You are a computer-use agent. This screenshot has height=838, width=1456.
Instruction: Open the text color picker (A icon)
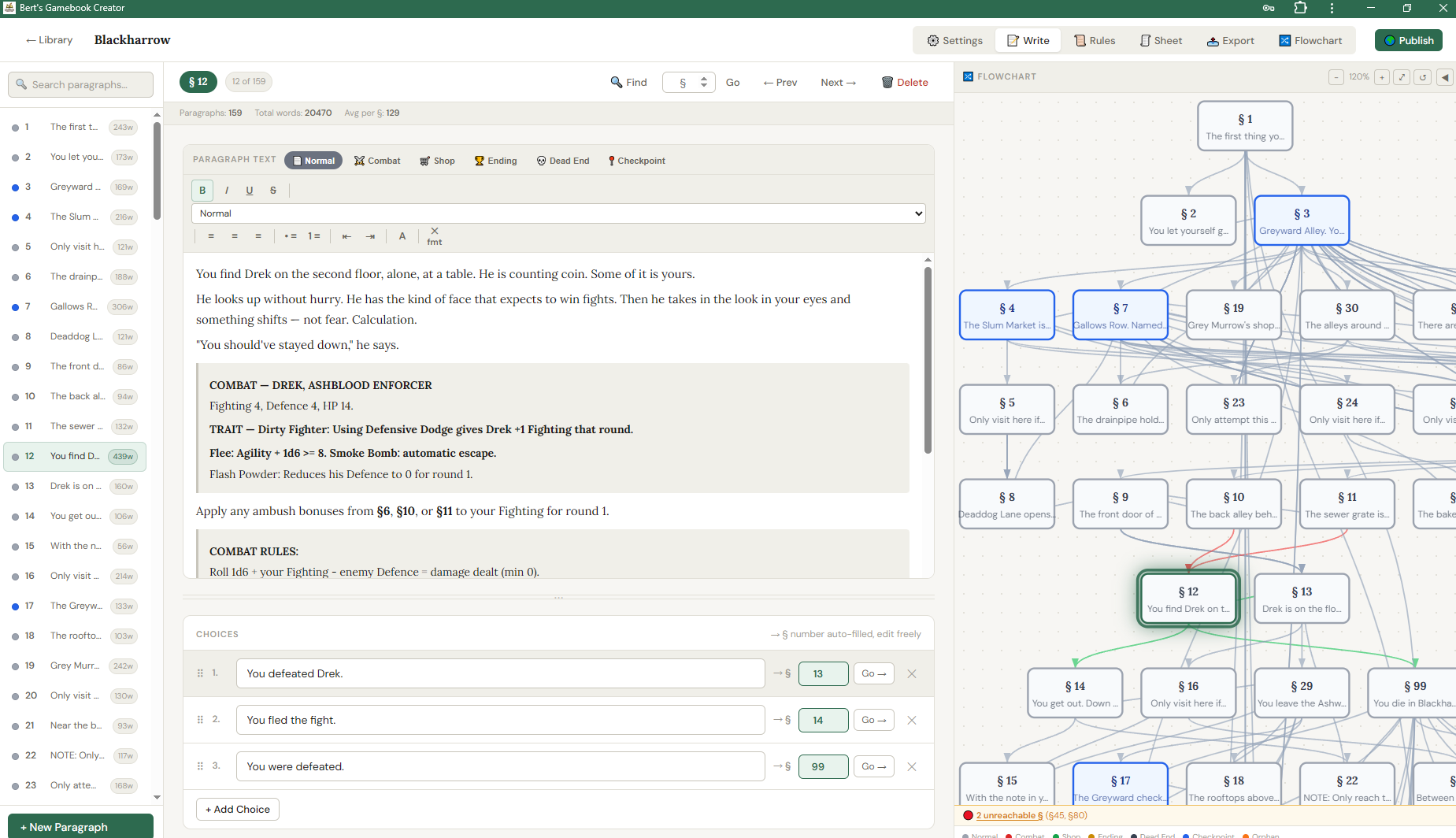402,235
